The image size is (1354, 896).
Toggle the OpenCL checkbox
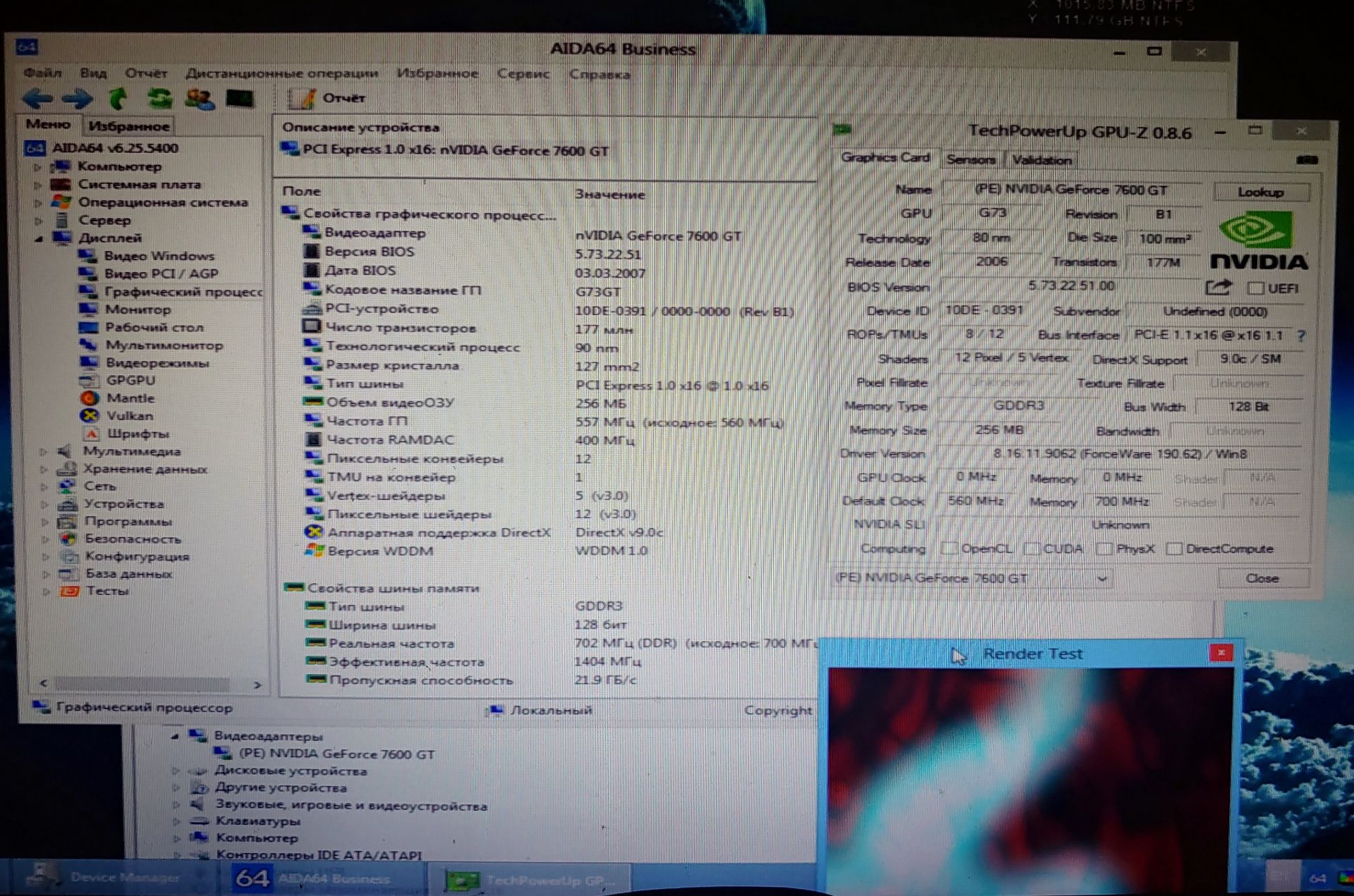pyautogui.click(x=950, y=548)
